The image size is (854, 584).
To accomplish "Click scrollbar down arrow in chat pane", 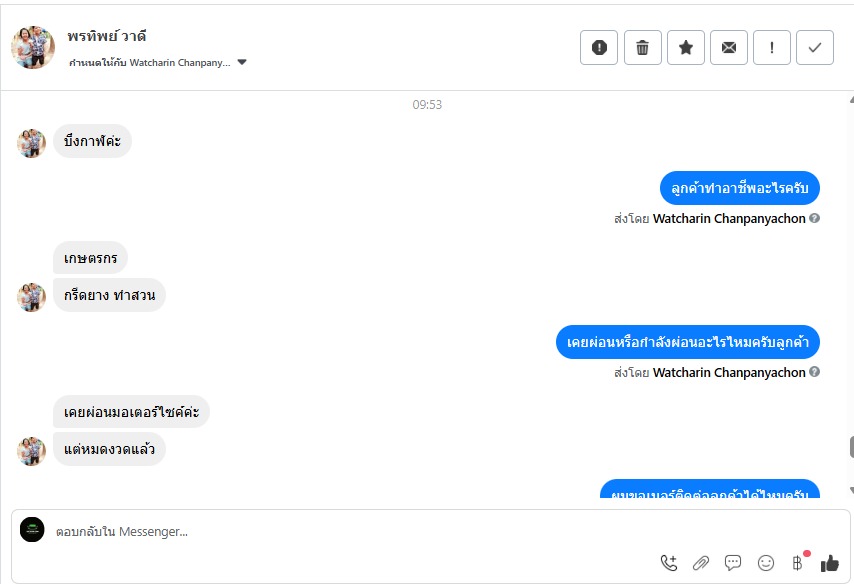I will [x=851, y=491].
